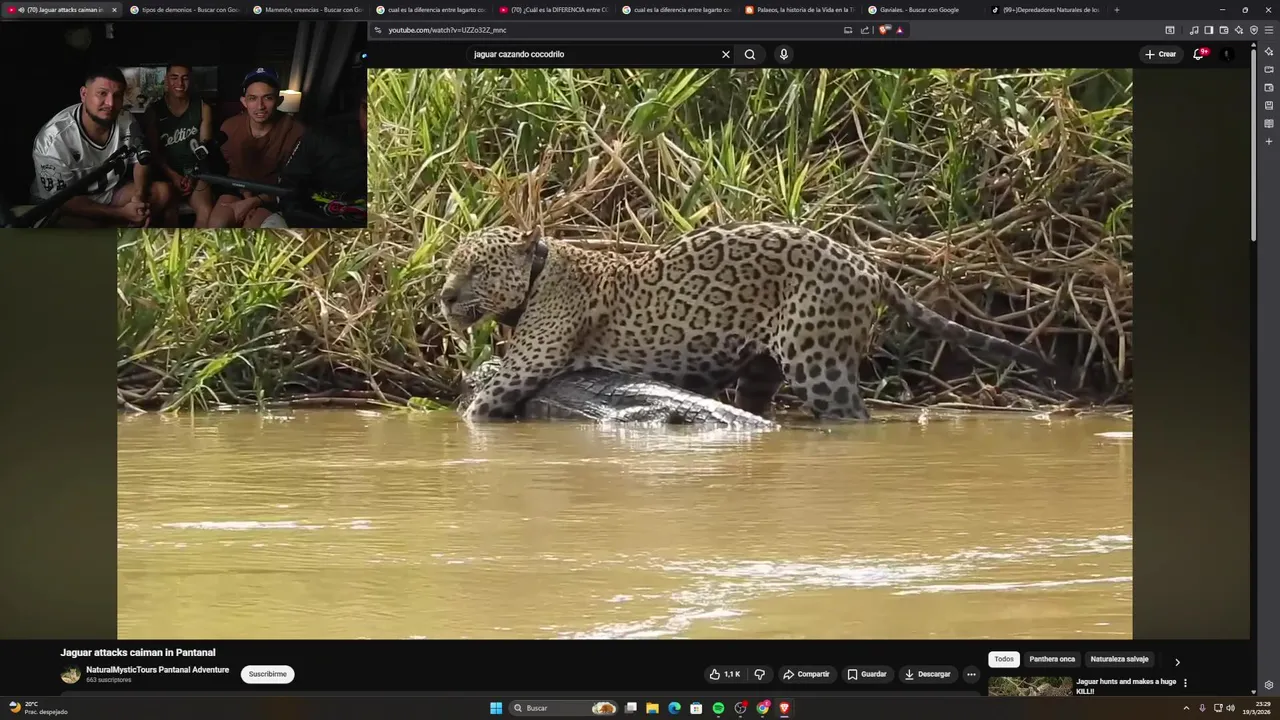Click the Windows taskbar Buscar search box
Image resolution: width=1280 pixels, height=720 pixels.
tap(564, 708)
